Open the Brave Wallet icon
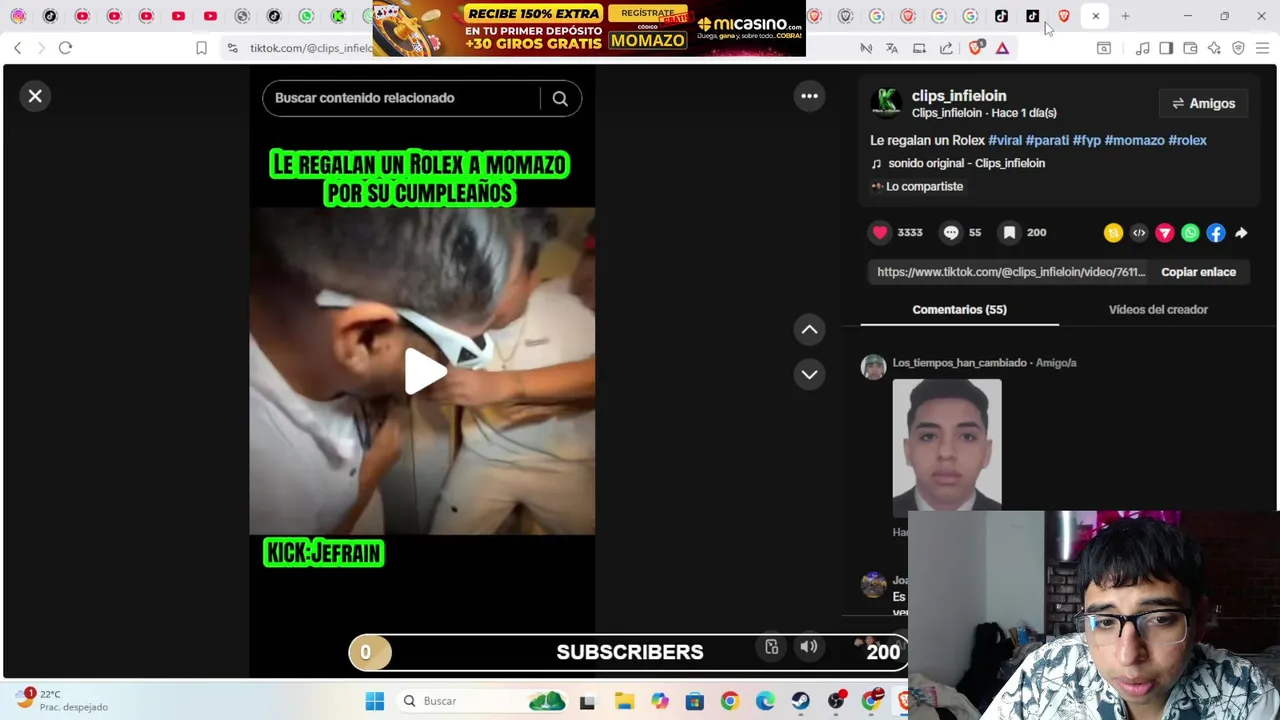Image resolution: width=1280 pixels, height=720 pixels. (x=1190, y=48)
